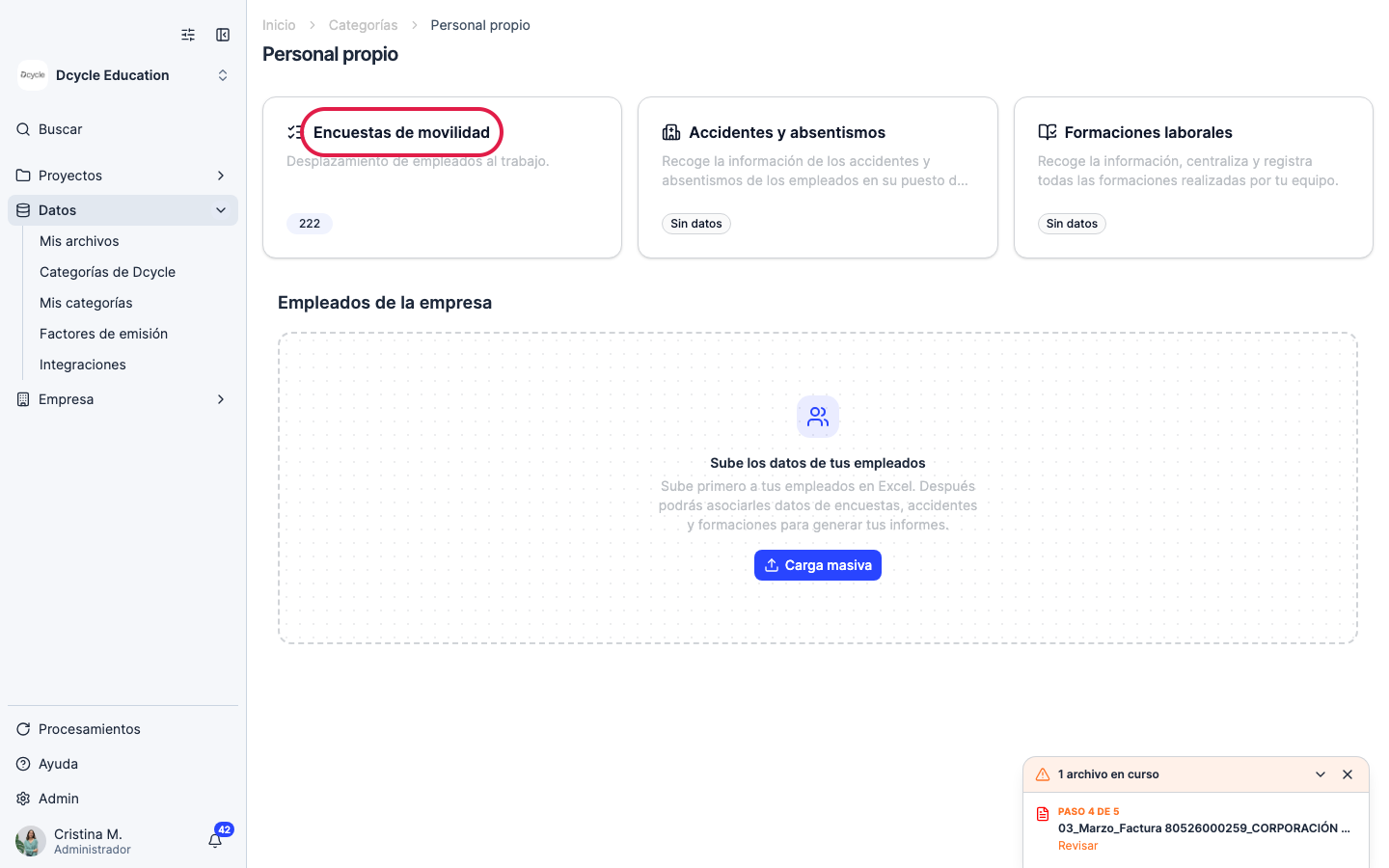1389x868 pixels.
Task: Click the employees upload illustration icon
Action: (x=818, y=417)
